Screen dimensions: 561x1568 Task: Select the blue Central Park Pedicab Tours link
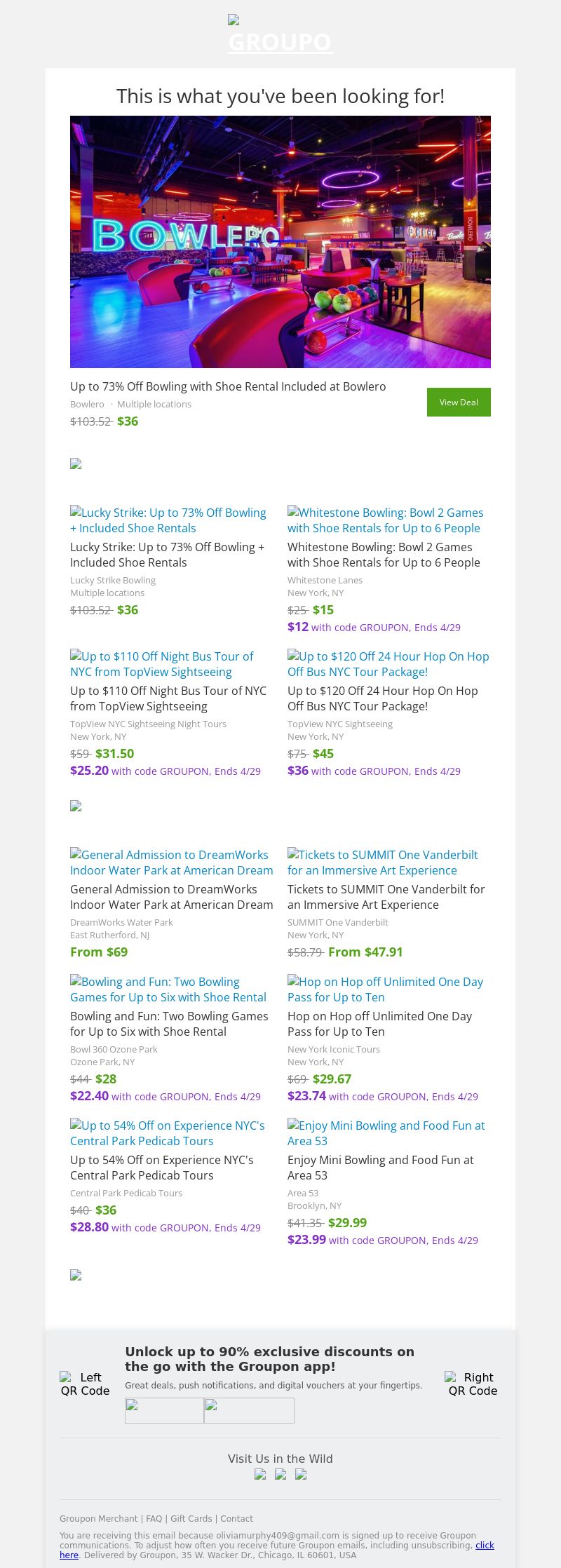[x=168, y=1133]
